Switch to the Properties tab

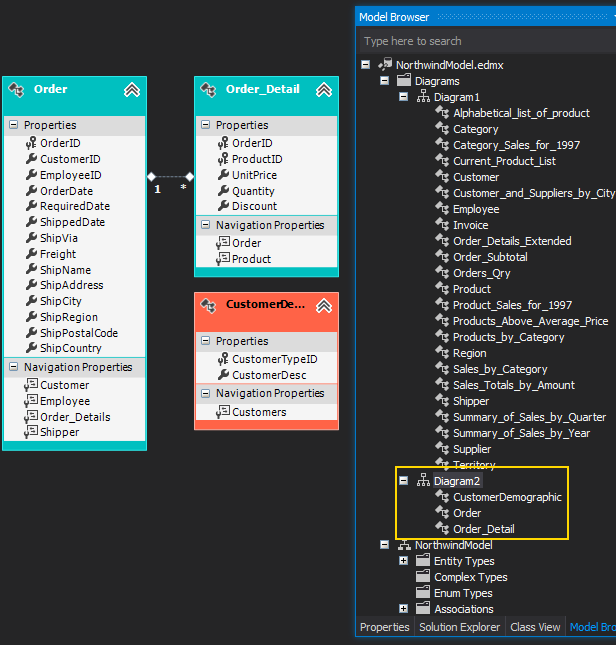tap(385, 627)
